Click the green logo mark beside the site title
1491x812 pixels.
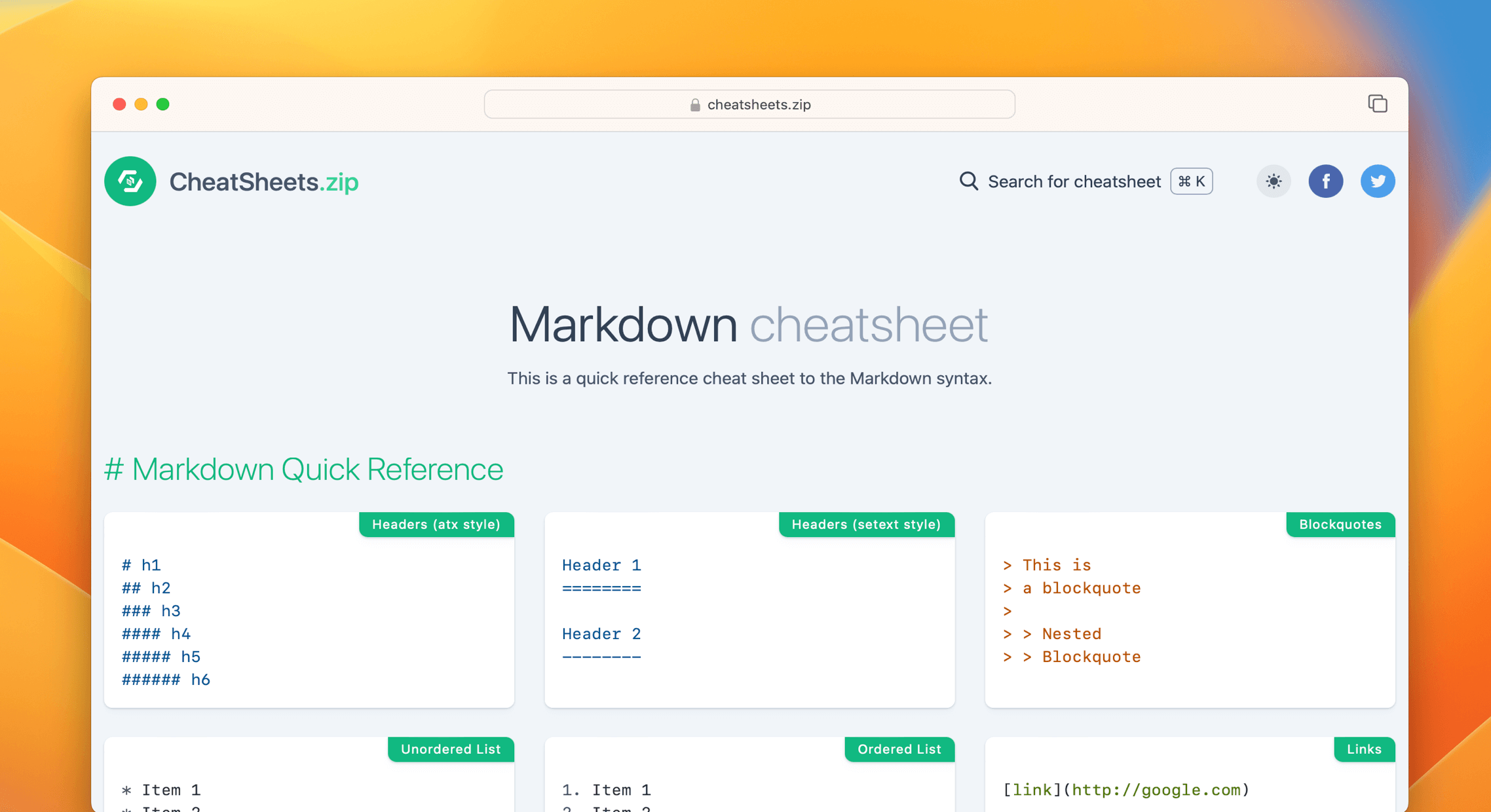coord(130,181)
